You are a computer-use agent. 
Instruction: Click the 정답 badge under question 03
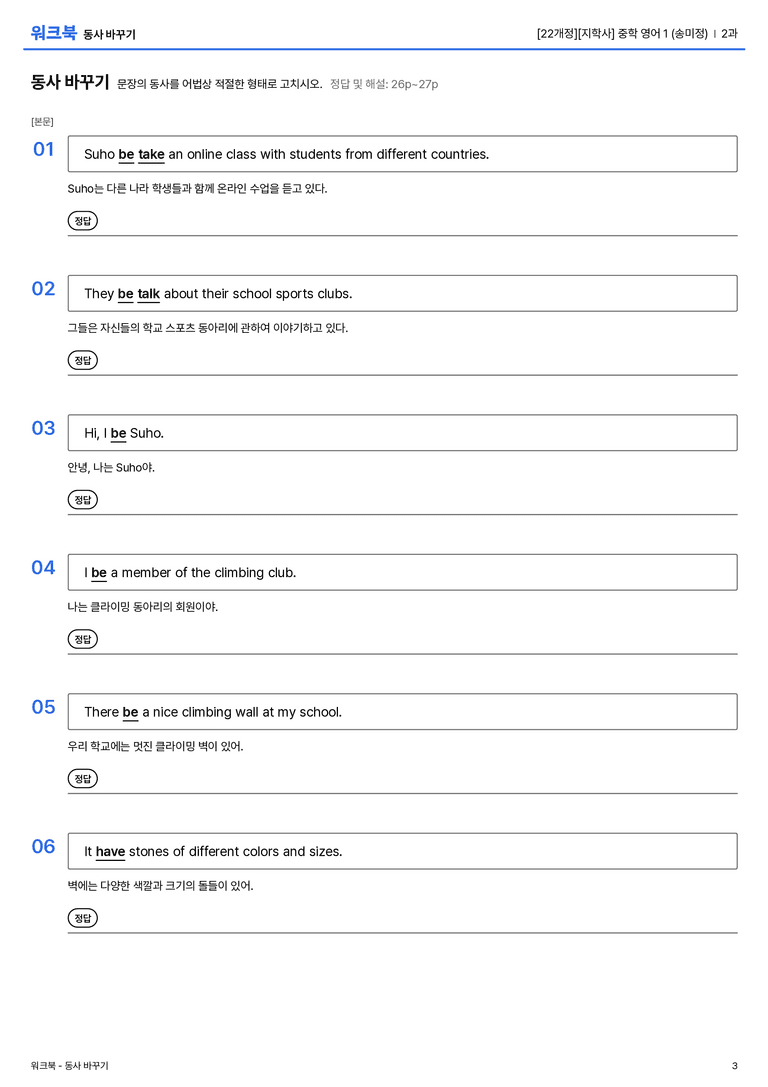pyautogui.click(x=82, y=499)
